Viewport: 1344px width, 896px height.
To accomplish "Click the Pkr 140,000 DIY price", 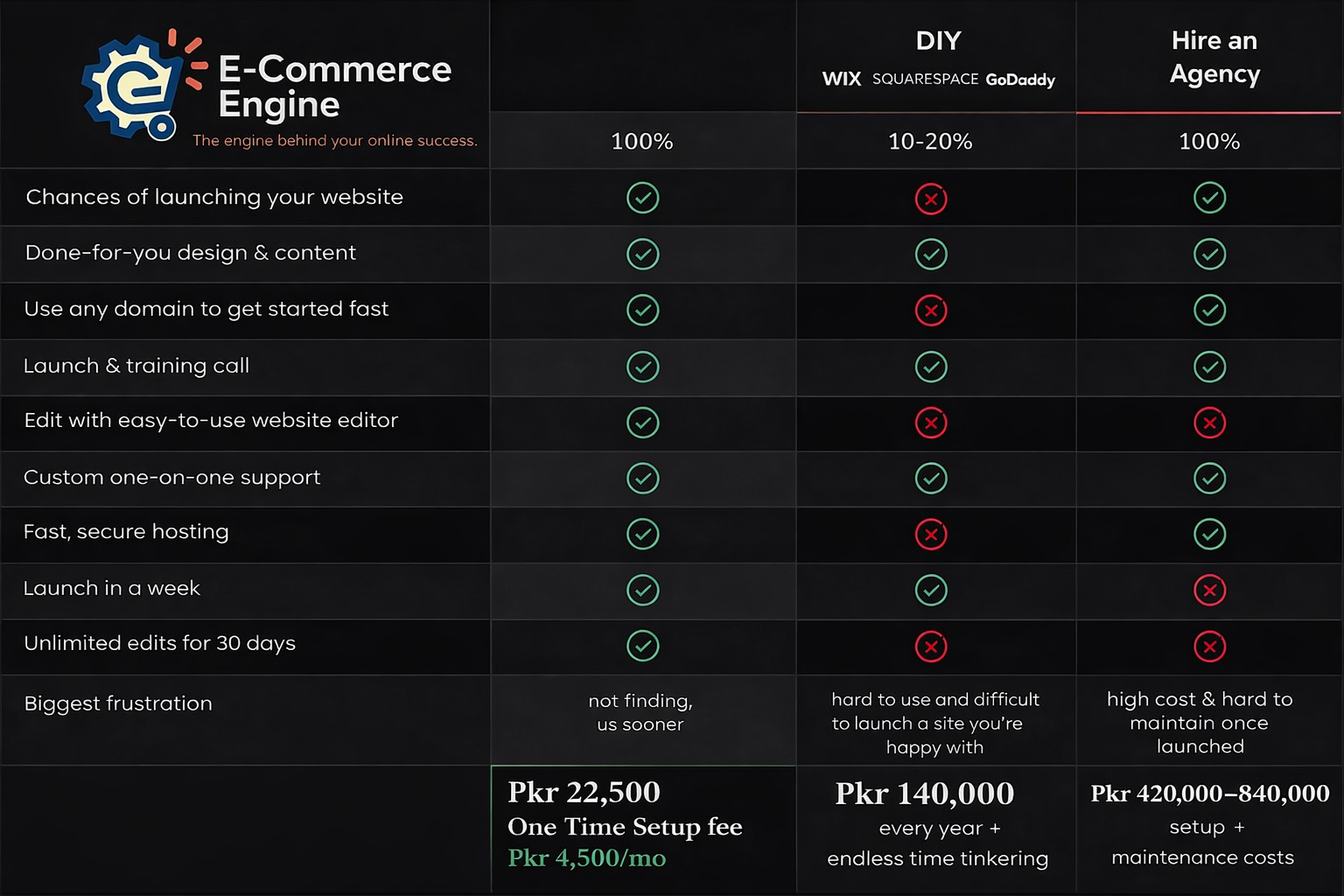I will click(925, 794).
